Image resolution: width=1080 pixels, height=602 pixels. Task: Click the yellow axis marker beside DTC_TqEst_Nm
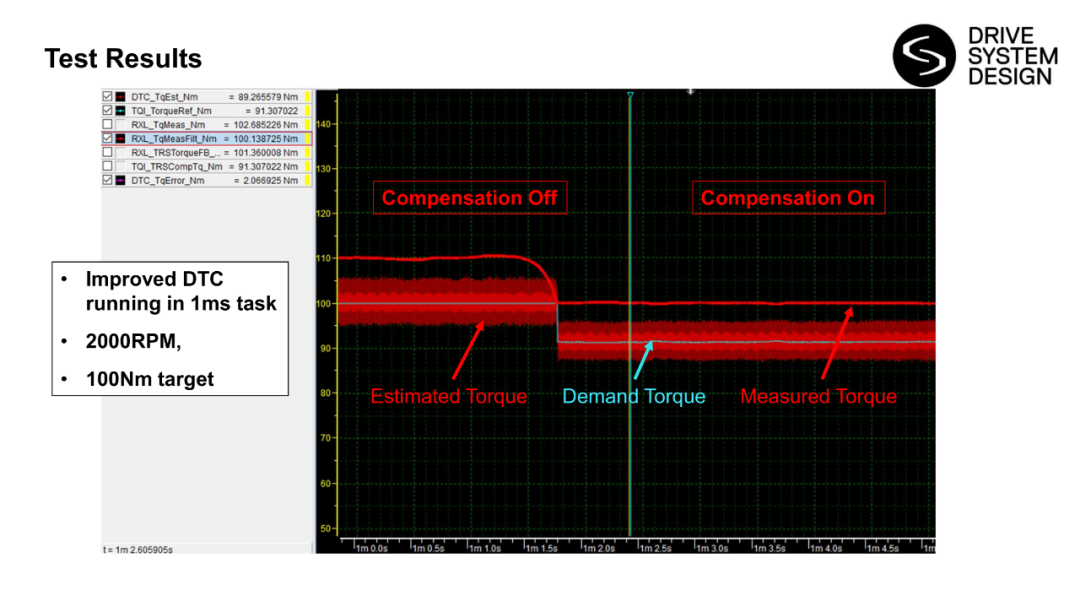(308, 97)
